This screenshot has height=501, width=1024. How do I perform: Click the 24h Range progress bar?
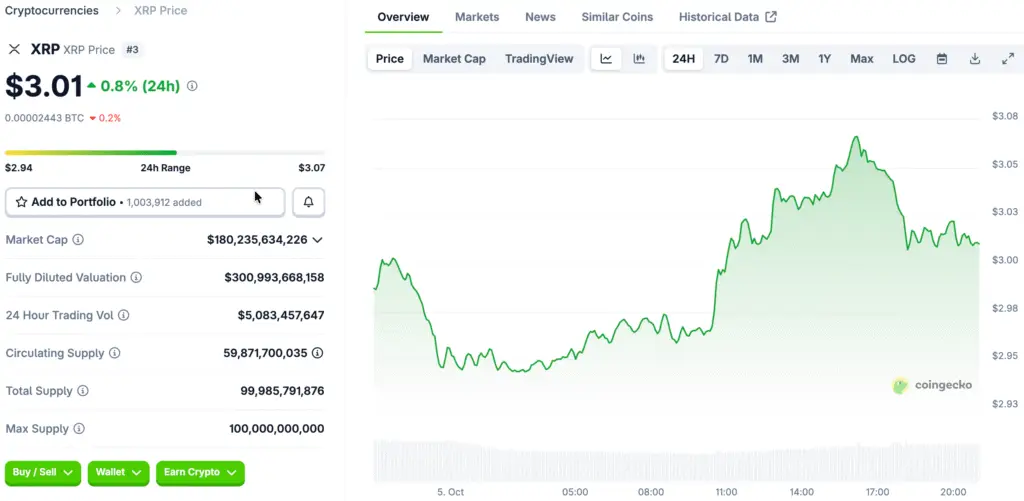(164, 153)
